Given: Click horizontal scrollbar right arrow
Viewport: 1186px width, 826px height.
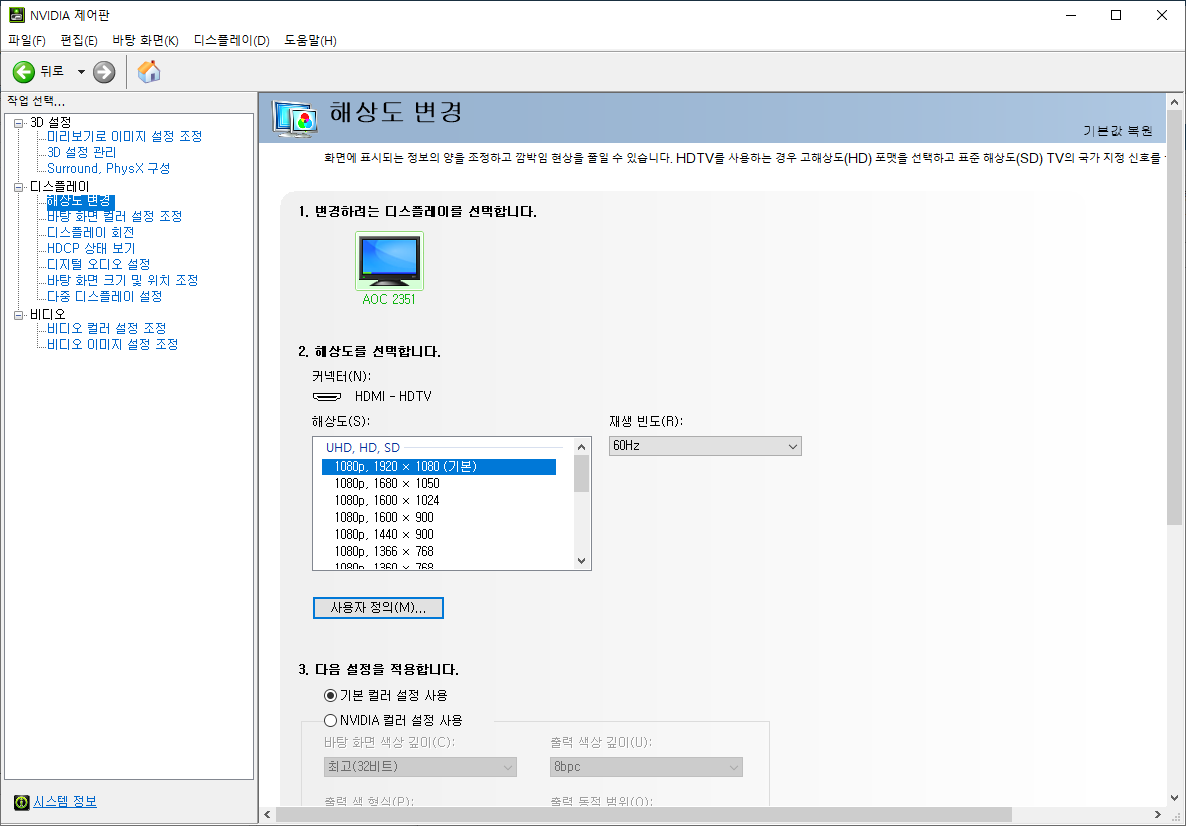Looking at the screenshot, I should coord(1158,815).
